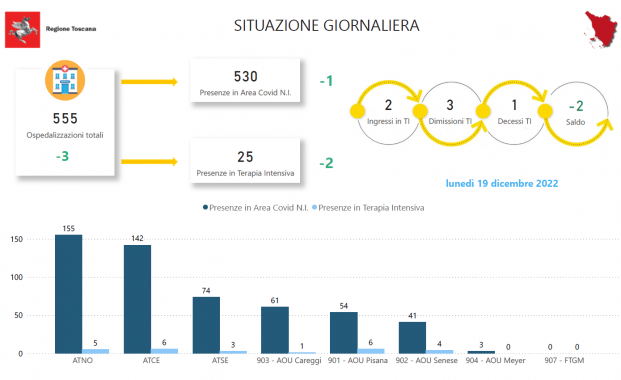Image resolution: width=621 pixels, height=380 pixels.
Task: Click 'Ospedalizzazioni totali' caption
Action: coord(65,135)
